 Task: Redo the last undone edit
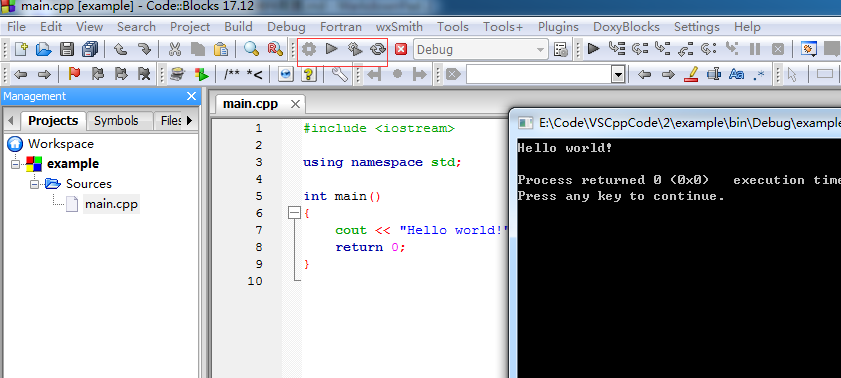pyautogui.click(x=144, y=49)
